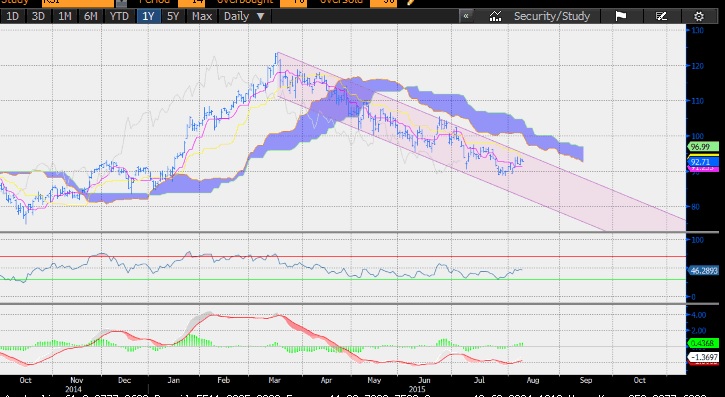Click the 46.2893 RSI value label
This screenshot has height=397, width=725.
click(x=703, y=270)
